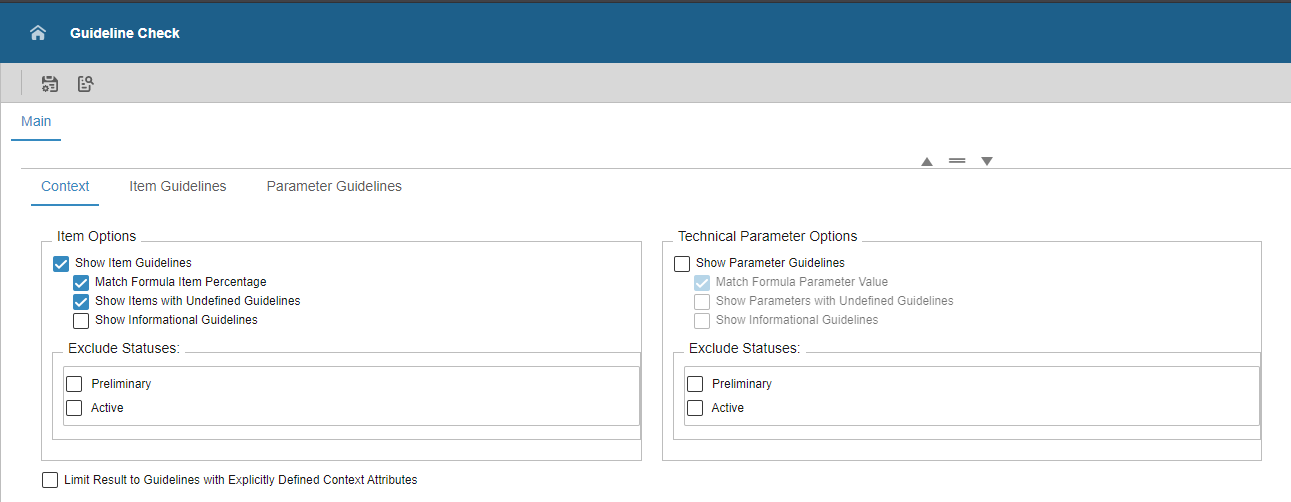Tick Preliminary under Technical Parameter Options

(695, 384)
